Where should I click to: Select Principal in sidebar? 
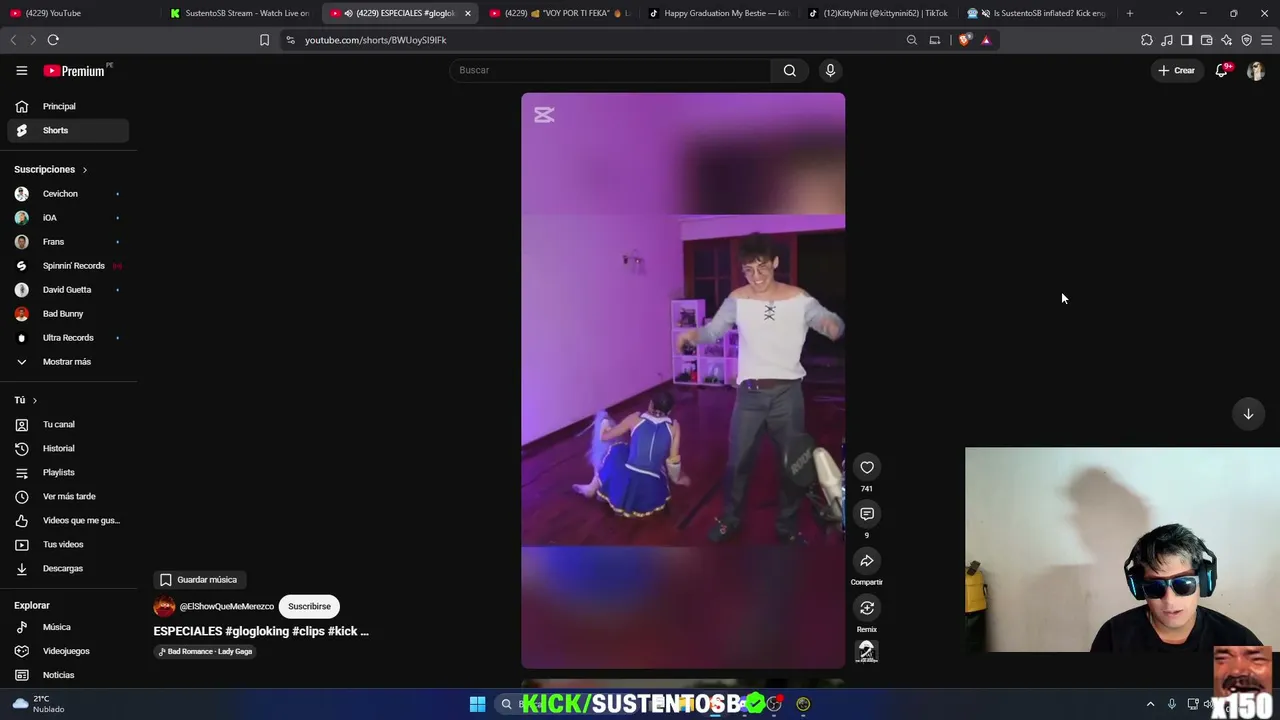pyautogui.click(x=68, y=106)
